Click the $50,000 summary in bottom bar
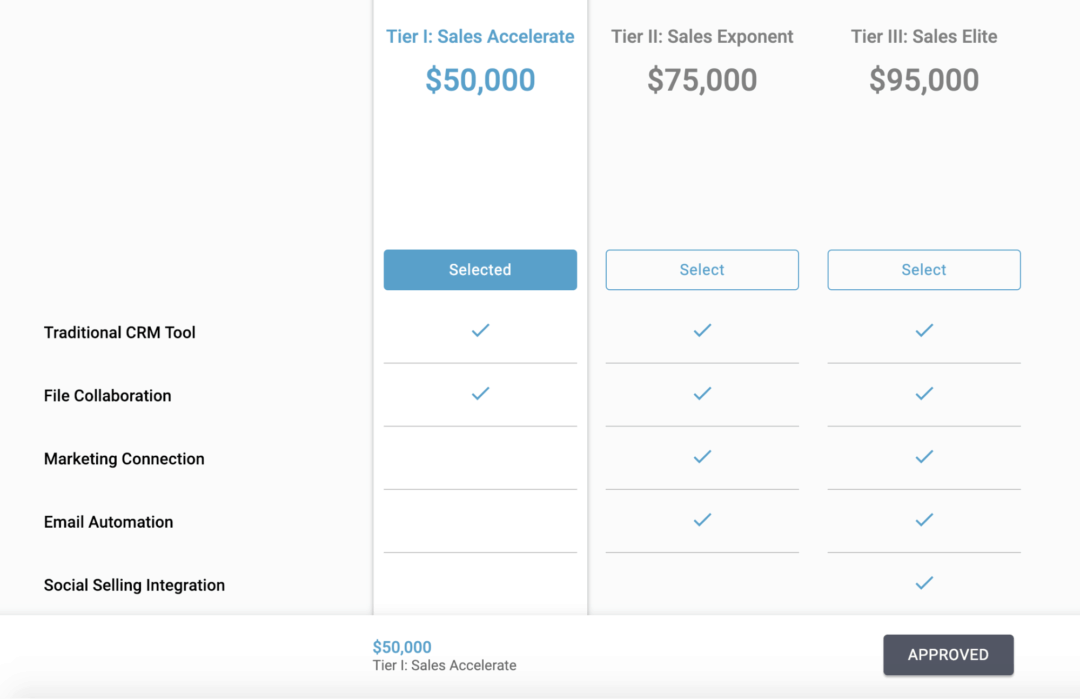1080x699 pixels. tap(402, 647)
